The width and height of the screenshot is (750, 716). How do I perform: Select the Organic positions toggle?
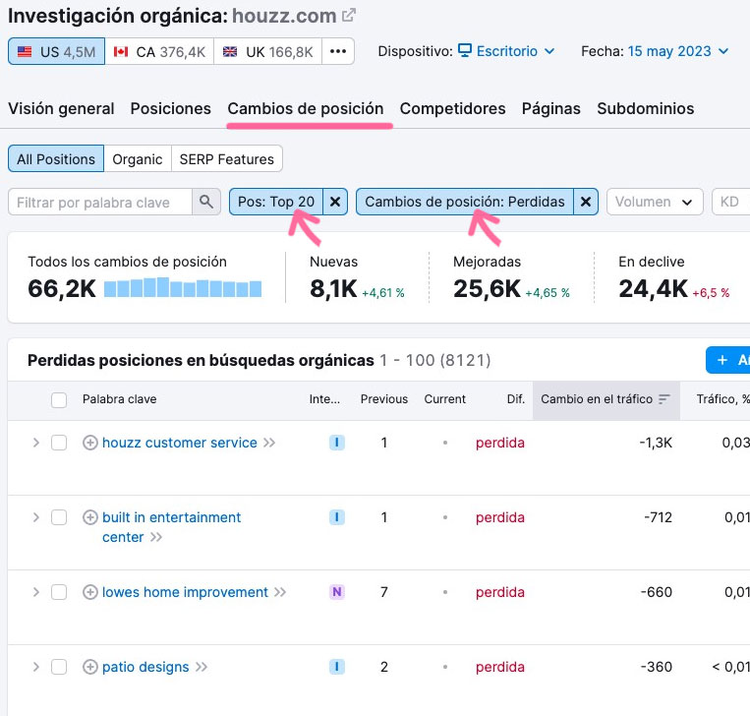click(137, 159)
